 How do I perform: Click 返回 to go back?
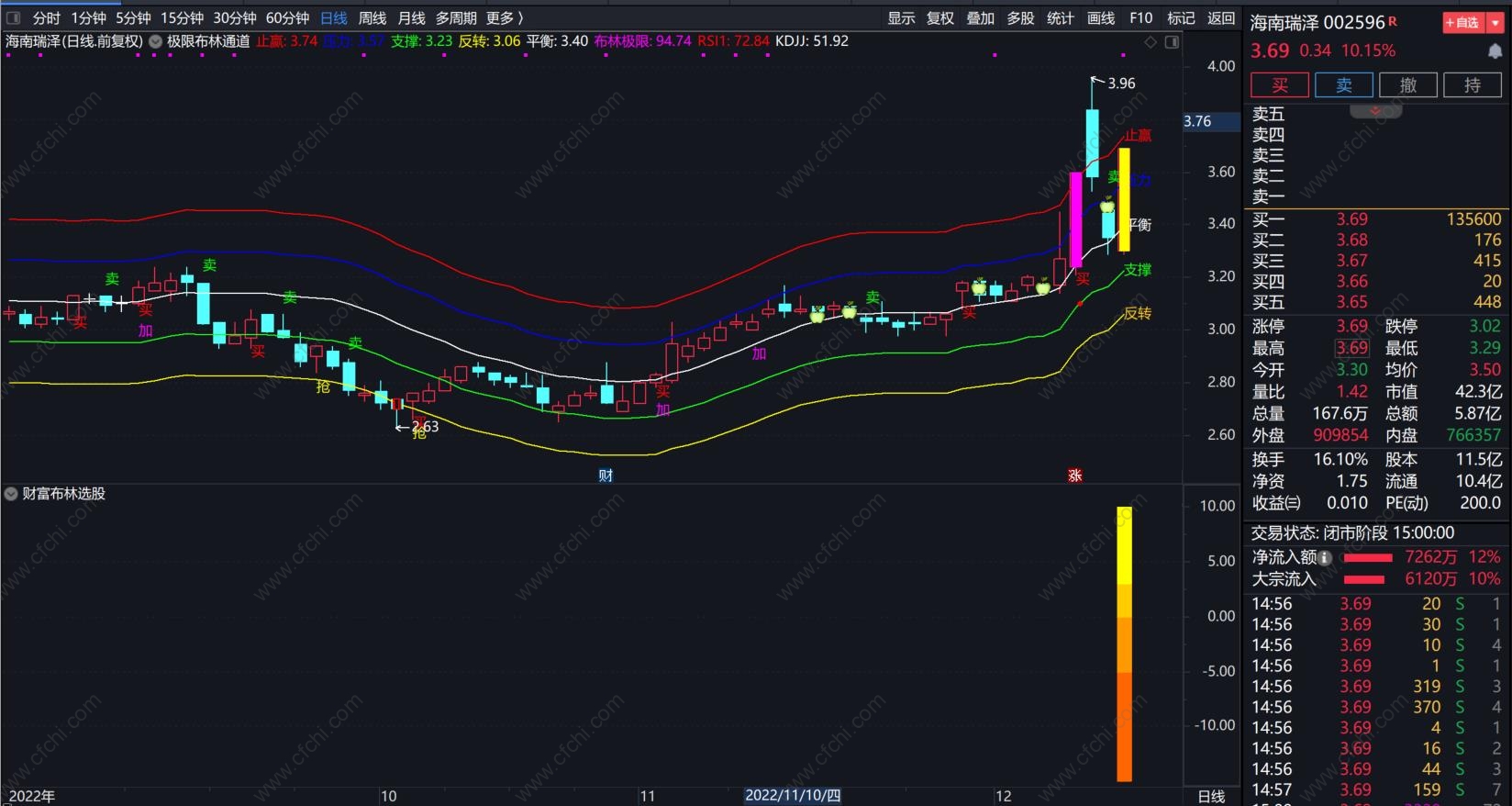[1221, 17]
